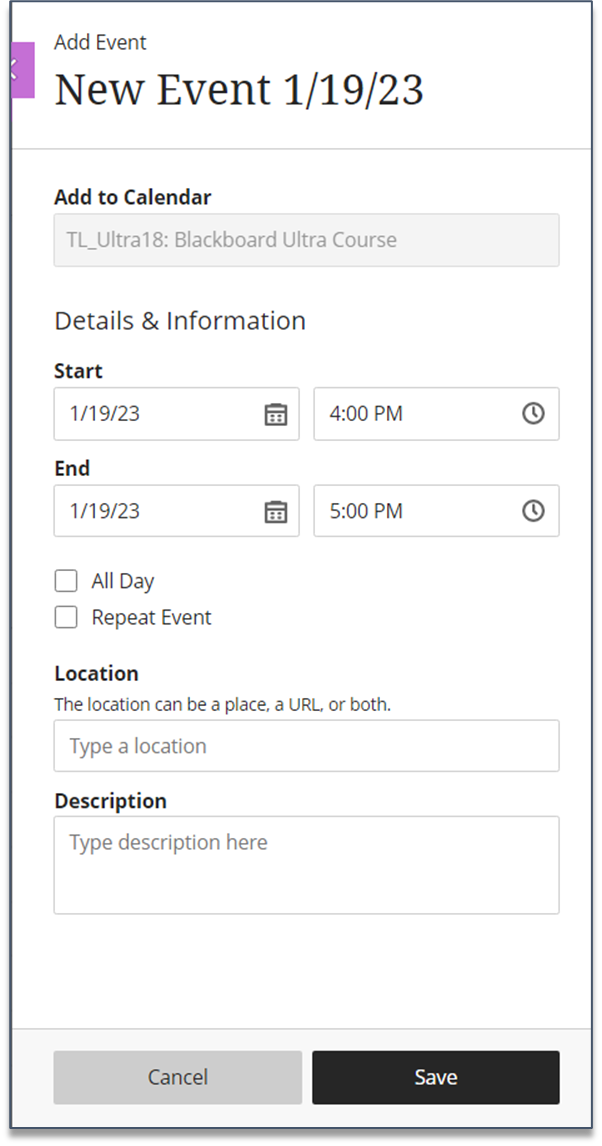Focus the Type description here box

tap(307, 865)
